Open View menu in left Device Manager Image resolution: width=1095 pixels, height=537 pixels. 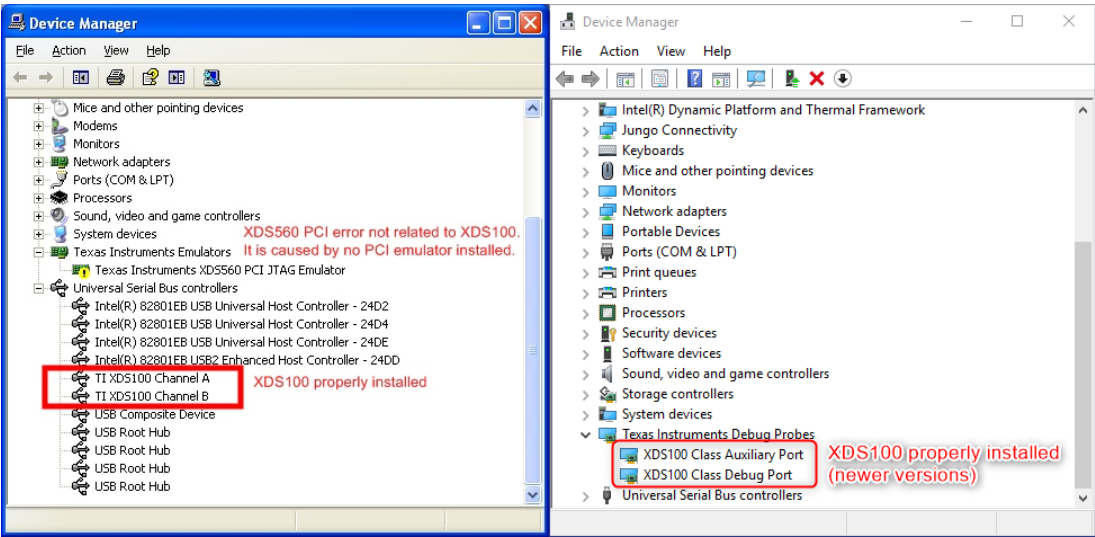pos(116,50)
